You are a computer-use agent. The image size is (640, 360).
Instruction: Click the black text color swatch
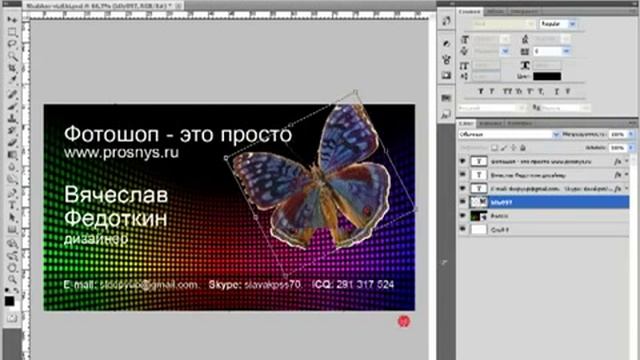click(547, 76)
